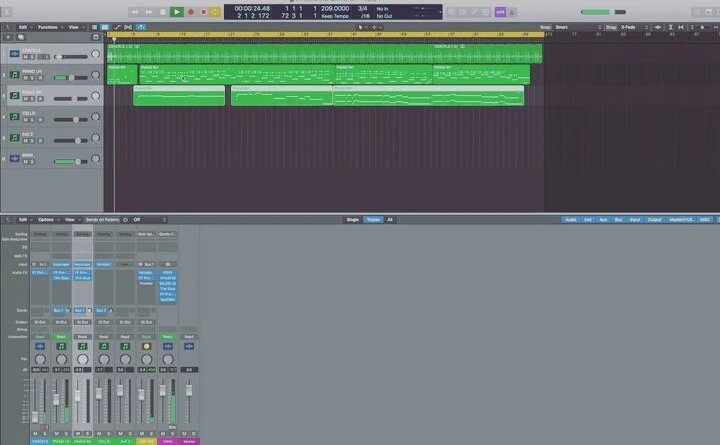Solo the Inst 2 track in the track header
This screenshot has height=445, width=720.
coord(33,141)
